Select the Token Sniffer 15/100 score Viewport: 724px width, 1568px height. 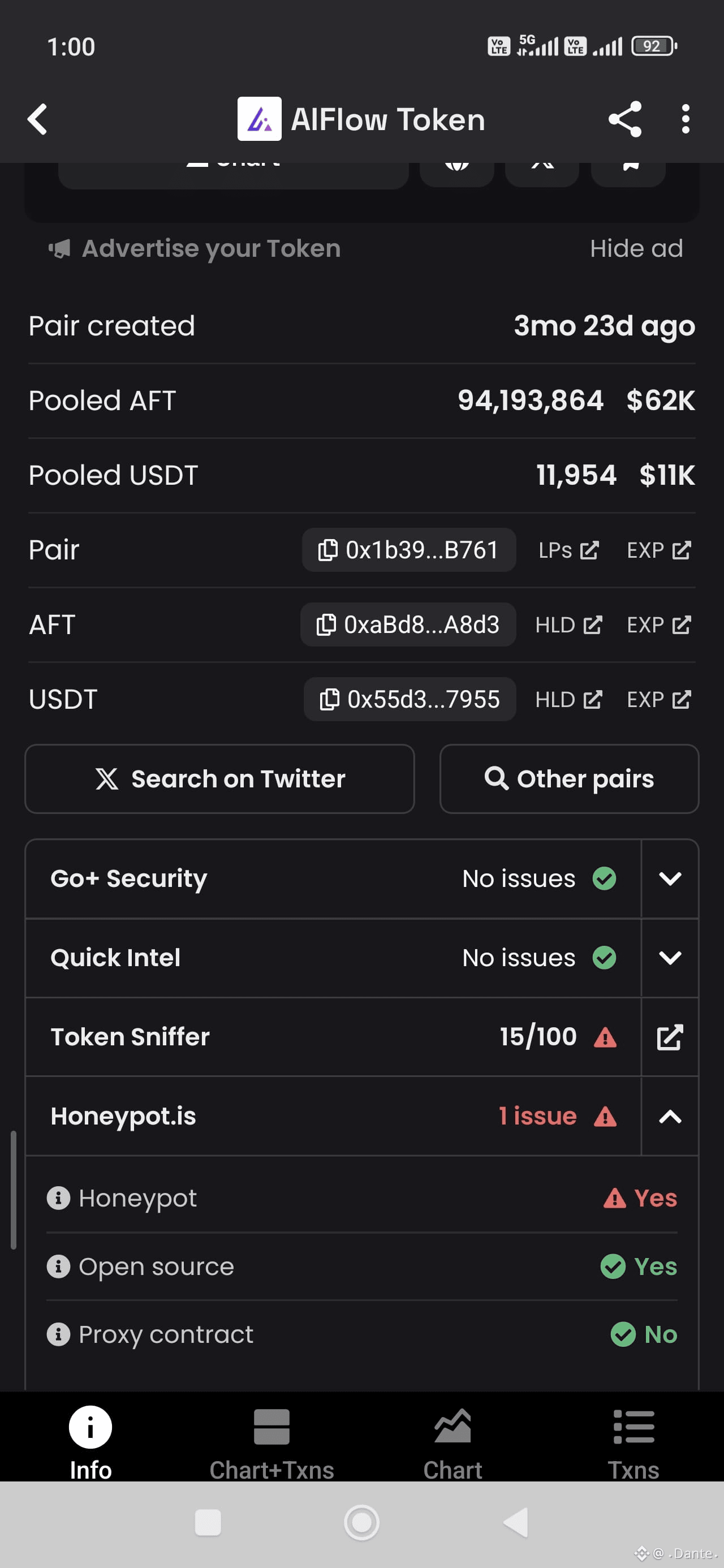[x=538, y=1037]
